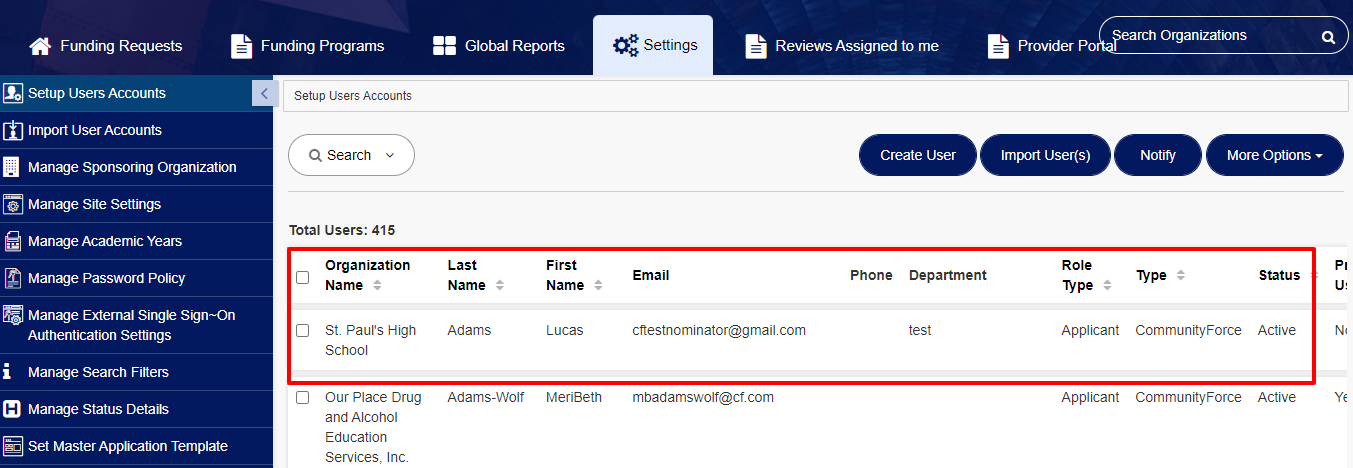Click the Funding Requests home icon
Viewport: 1353px width, 468px height.
(x=40, y=46)
